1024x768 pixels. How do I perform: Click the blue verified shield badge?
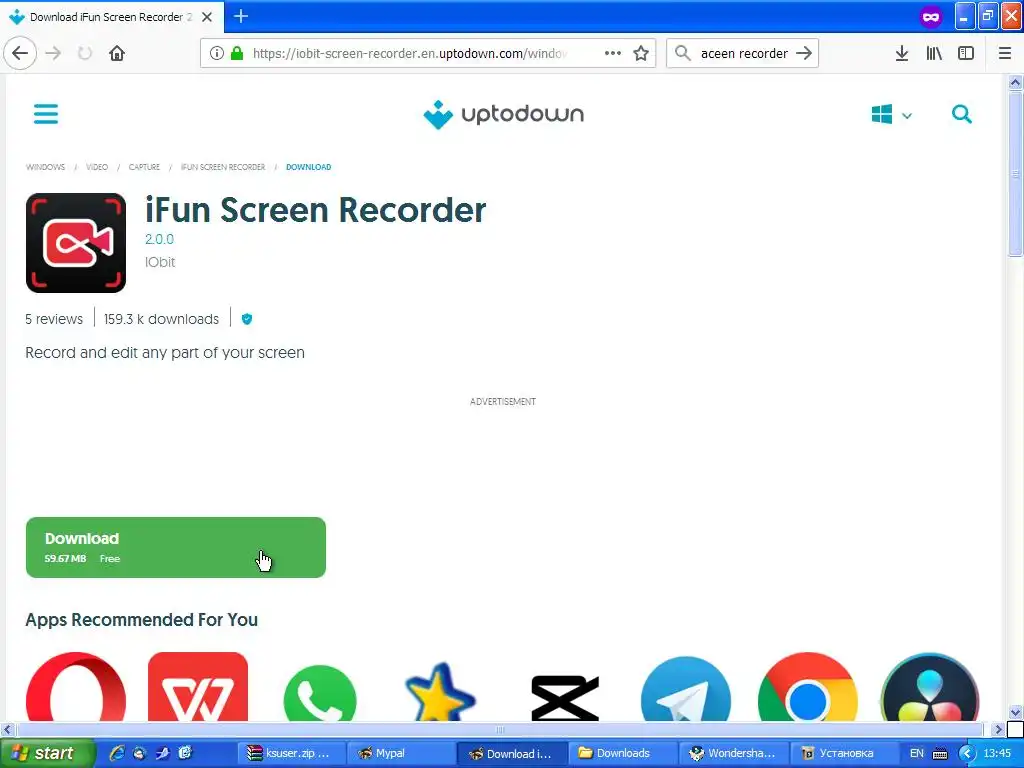[247, 319]
